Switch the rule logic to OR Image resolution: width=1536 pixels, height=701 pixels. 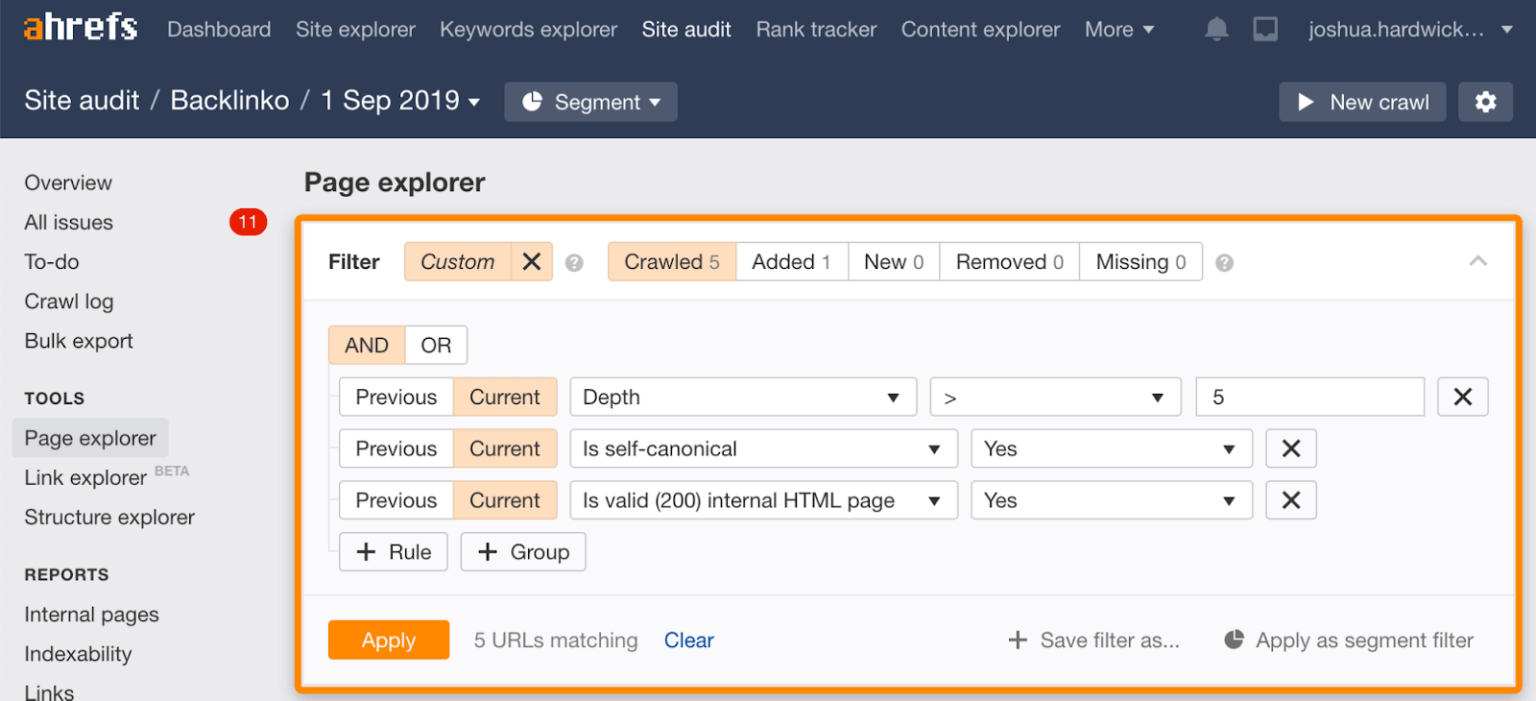(x=436, y=344)
